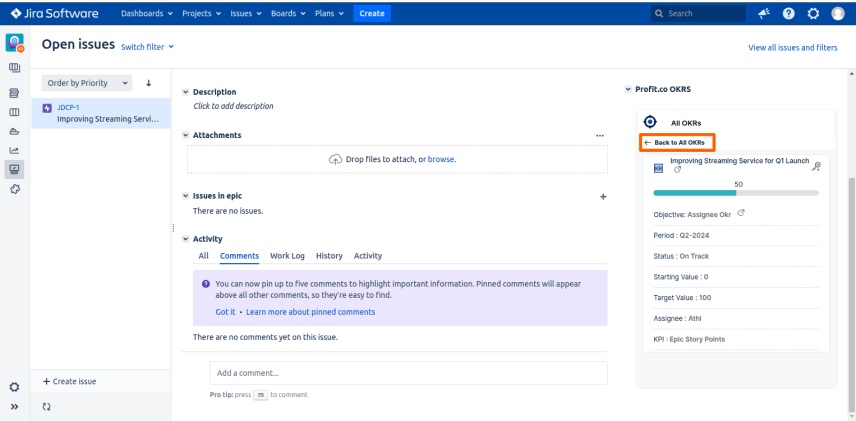Click the Status : On Track text
Image resolution: width=856 pixels, height=421 pixels.
pyautogui.click(x=681, y=256)
